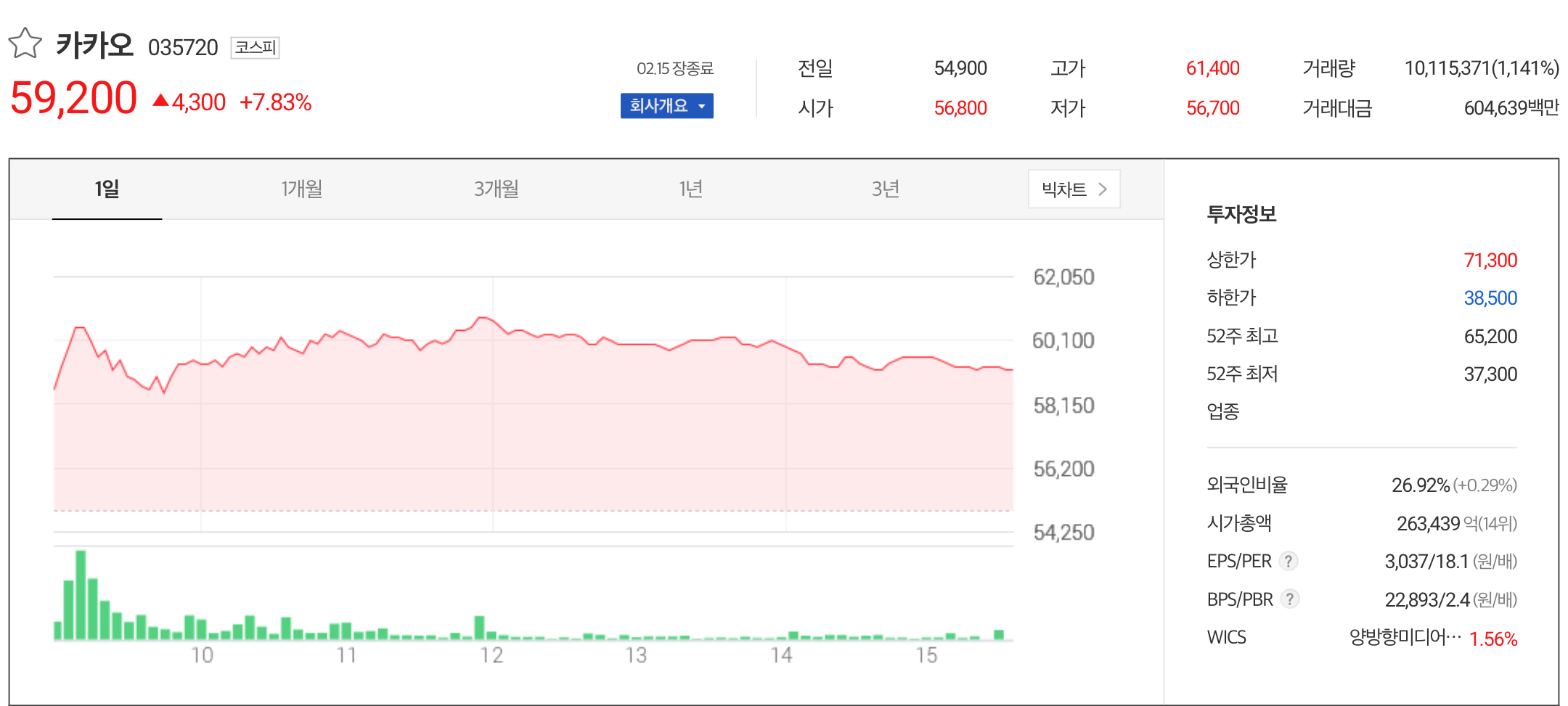Switch to the 1년 chart tab

pyautogui.click(x=690, y=189)
